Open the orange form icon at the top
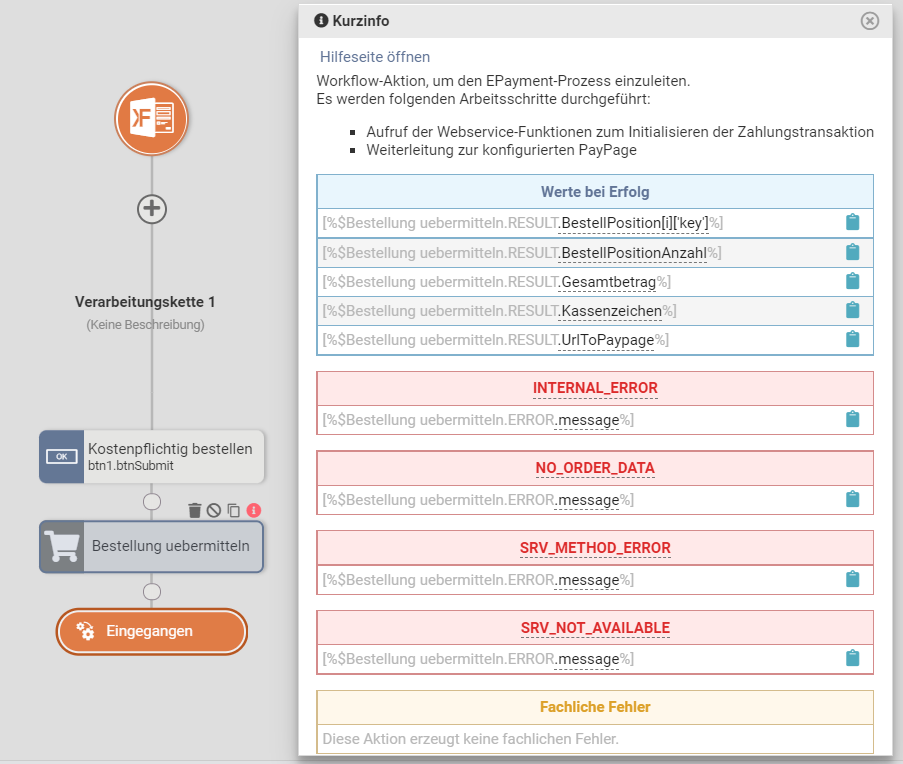903x764 pixels. pos(151,118)
